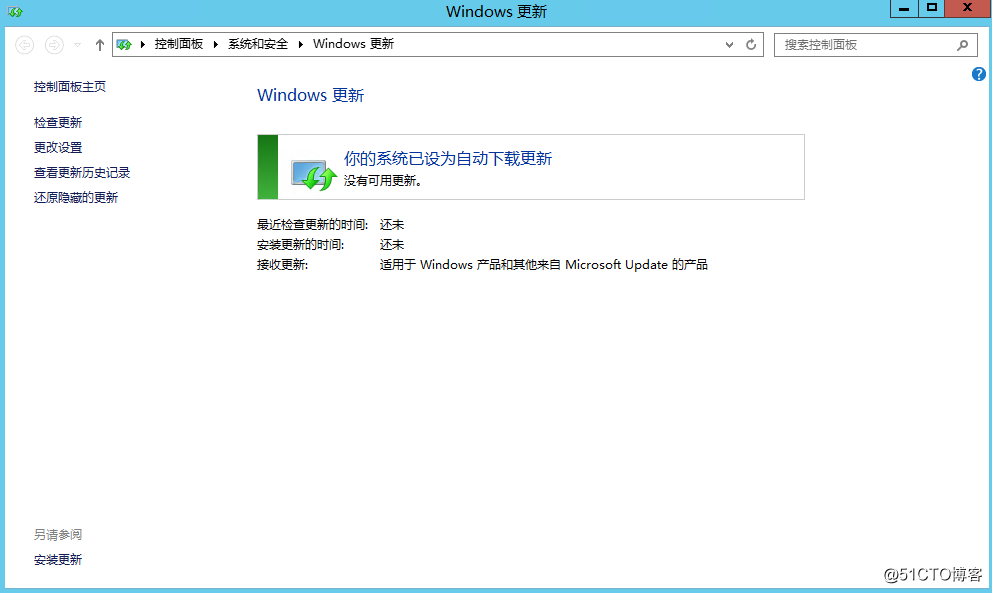Open the address bar history dropdown
Viewport: 992px width, 593px height.
tap(729, 45)
